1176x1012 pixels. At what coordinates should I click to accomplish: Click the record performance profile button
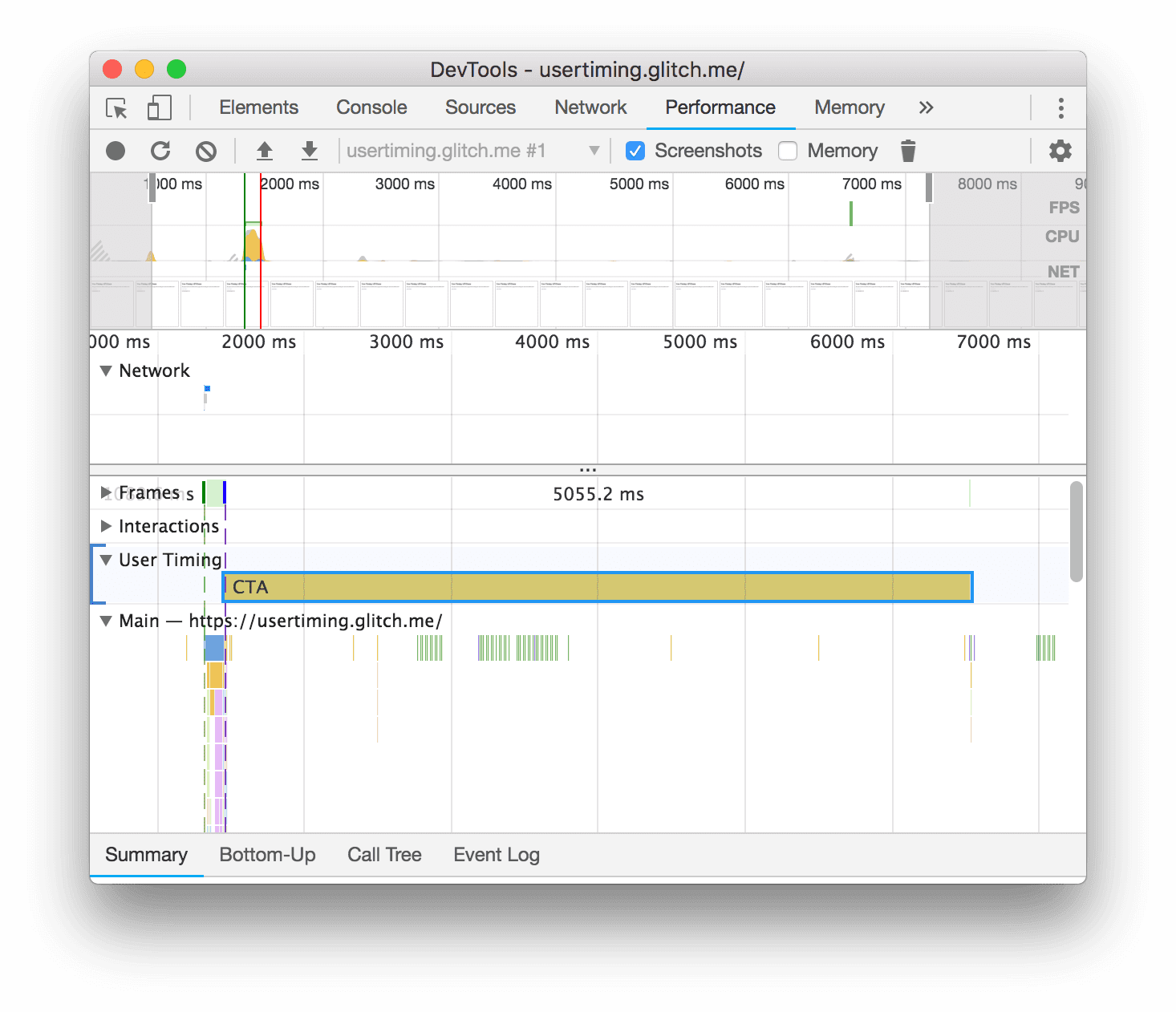pyautogui.click(x=116, y=150)
